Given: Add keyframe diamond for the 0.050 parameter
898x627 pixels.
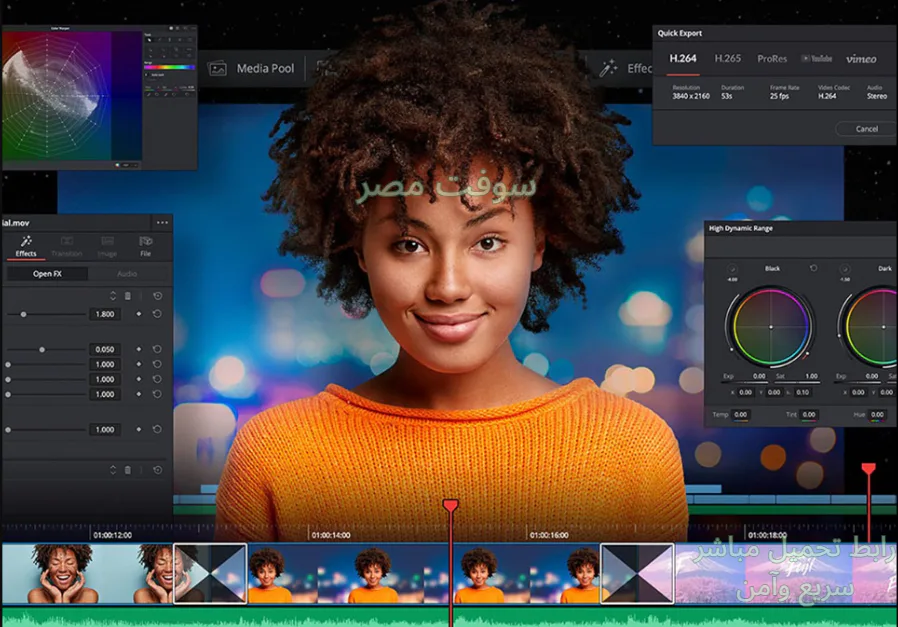Looking at the screenshot, I should [x=139, y=349].
